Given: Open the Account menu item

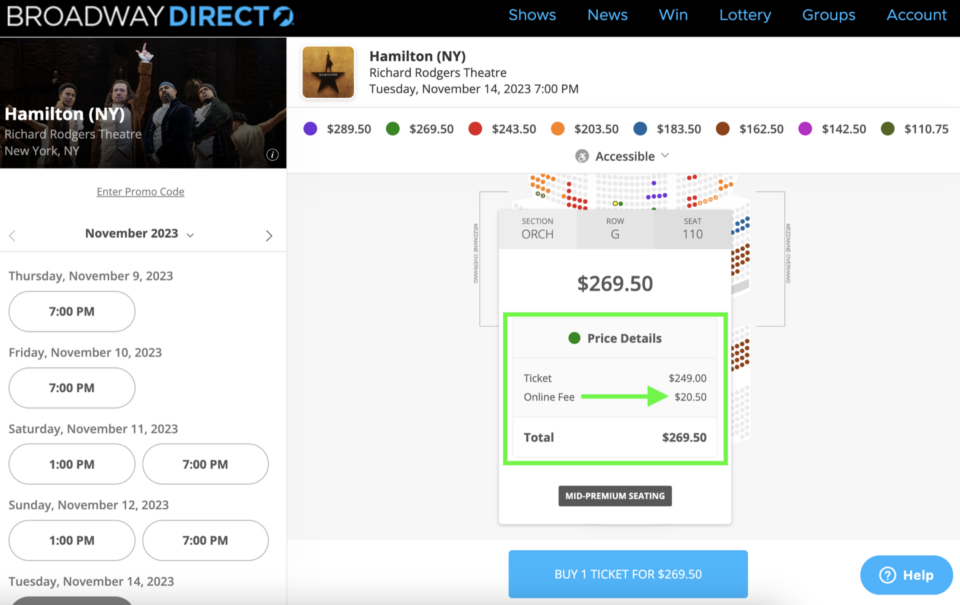Looking at the screenshot, I should (x=916, y=15).
